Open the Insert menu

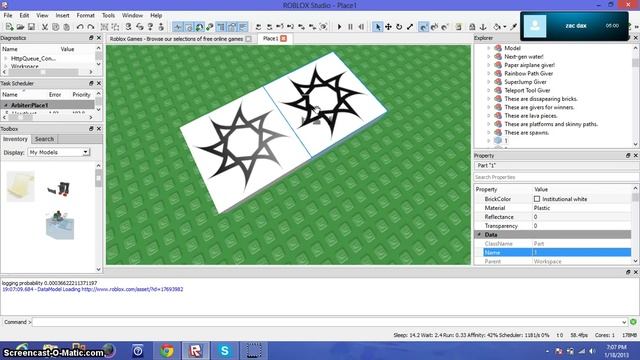point(62,16)
